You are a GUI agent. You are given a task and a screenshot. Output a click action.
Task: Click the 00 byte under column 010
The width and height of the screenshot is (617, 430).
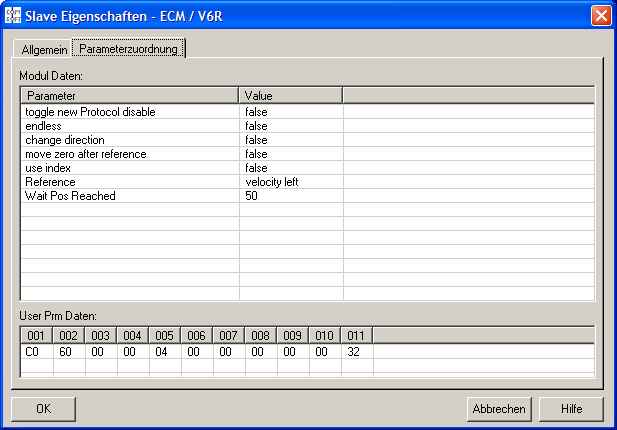[321, 352]
